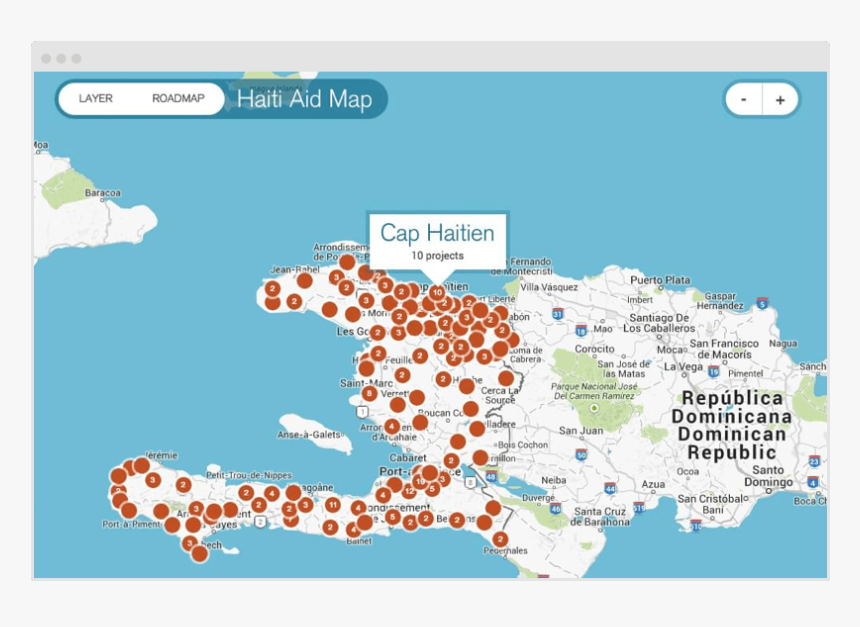The height and width of the screenshot is (627, 860).
Task: Click the cluster marker labeled 12
Action: tap(409, 491)
